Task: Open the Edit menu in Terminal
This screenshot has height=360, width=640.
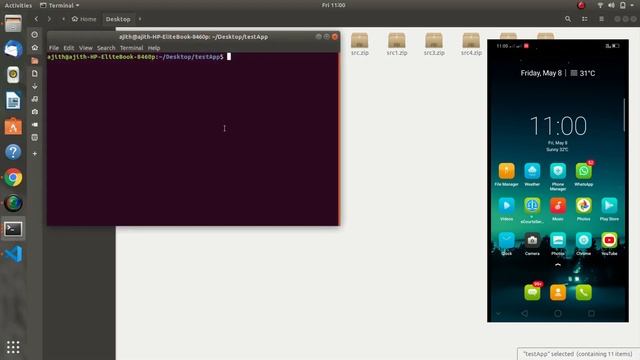Action: pos(69,48)
